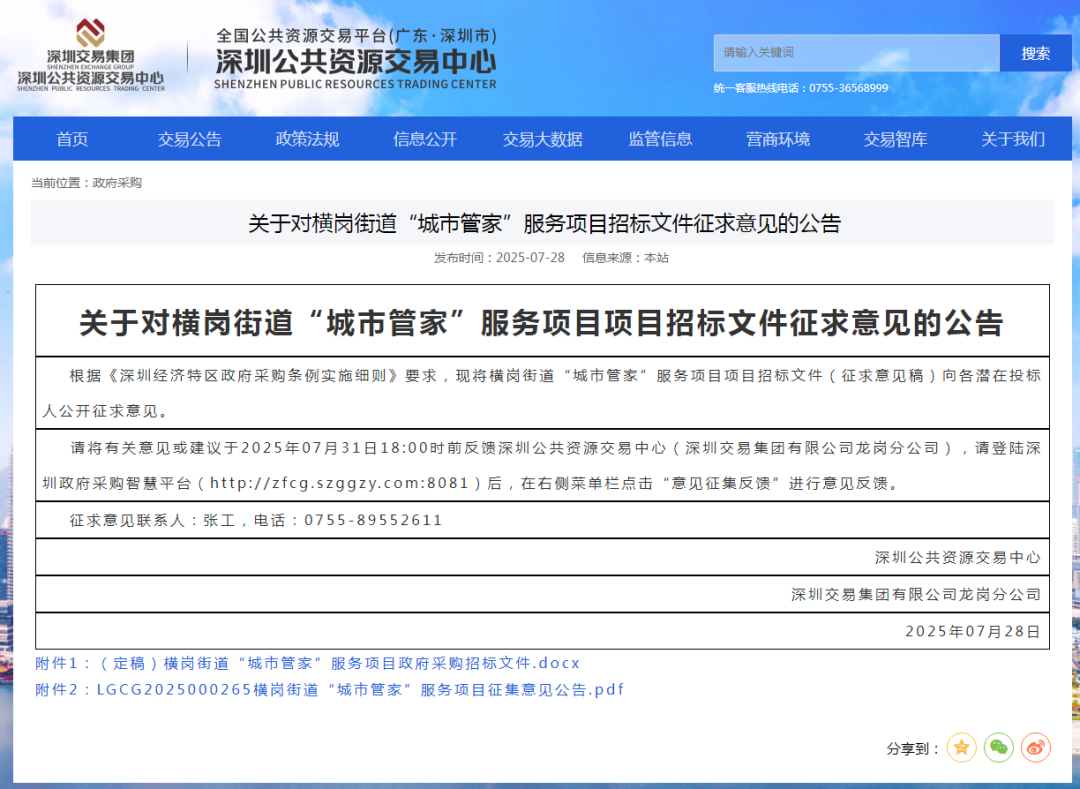Open the 营商环境 menu item

[778, 139]
